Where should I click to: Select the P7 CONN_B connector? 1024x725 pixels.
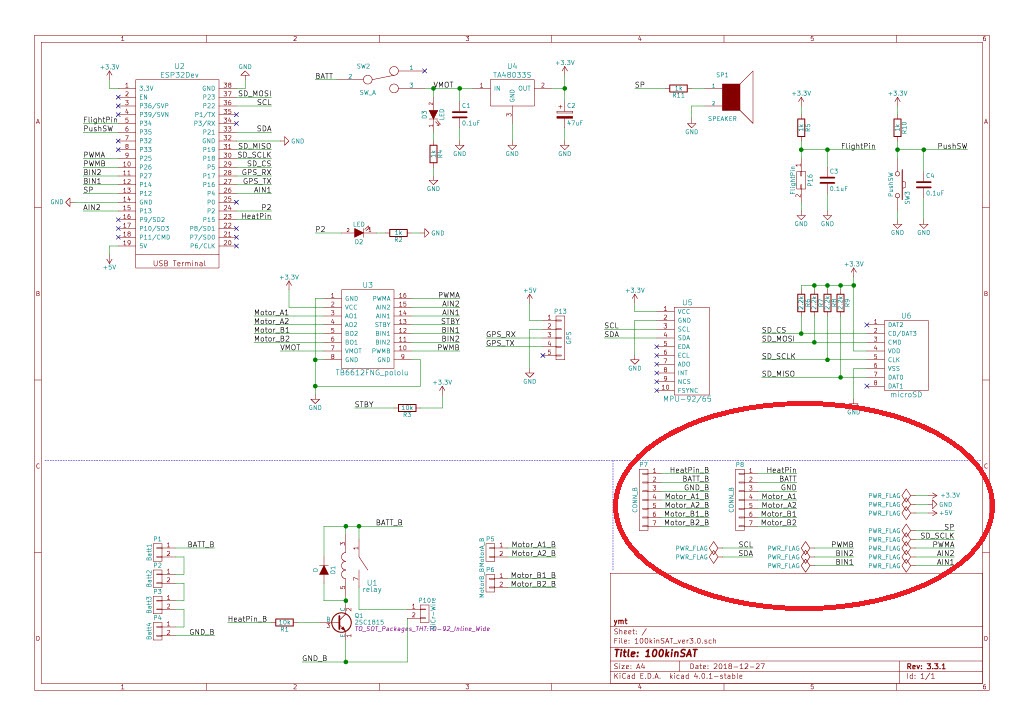(645, 496)
